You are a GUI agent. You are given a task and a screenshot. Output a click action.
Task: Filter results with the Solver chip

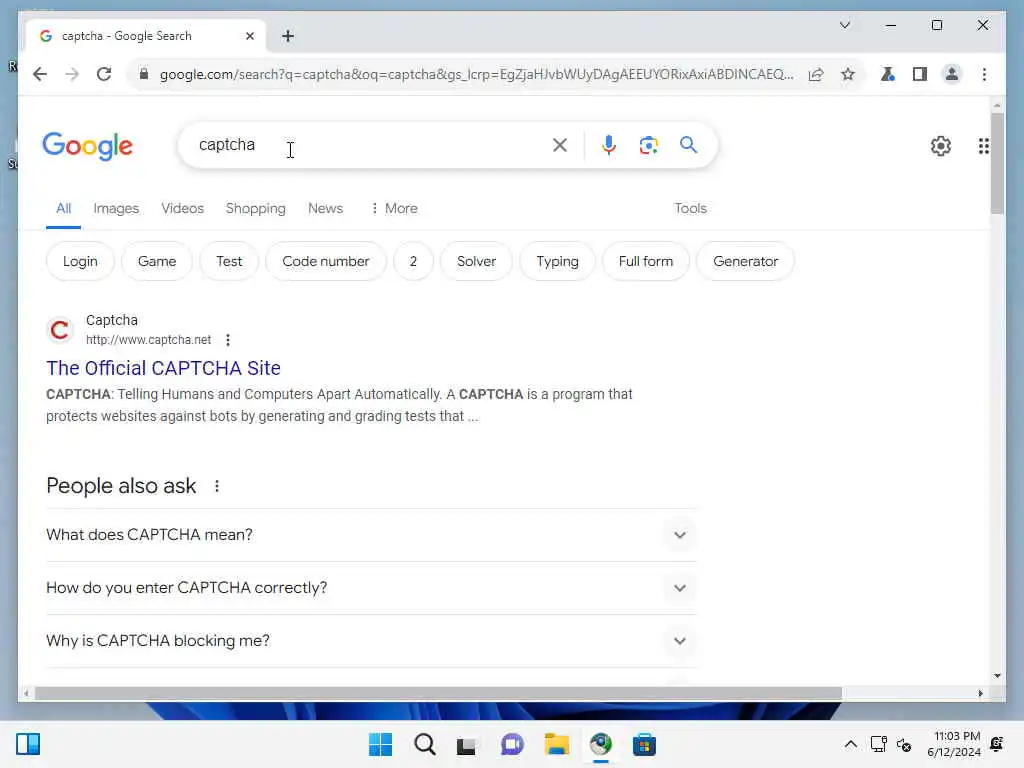[476, 261]
